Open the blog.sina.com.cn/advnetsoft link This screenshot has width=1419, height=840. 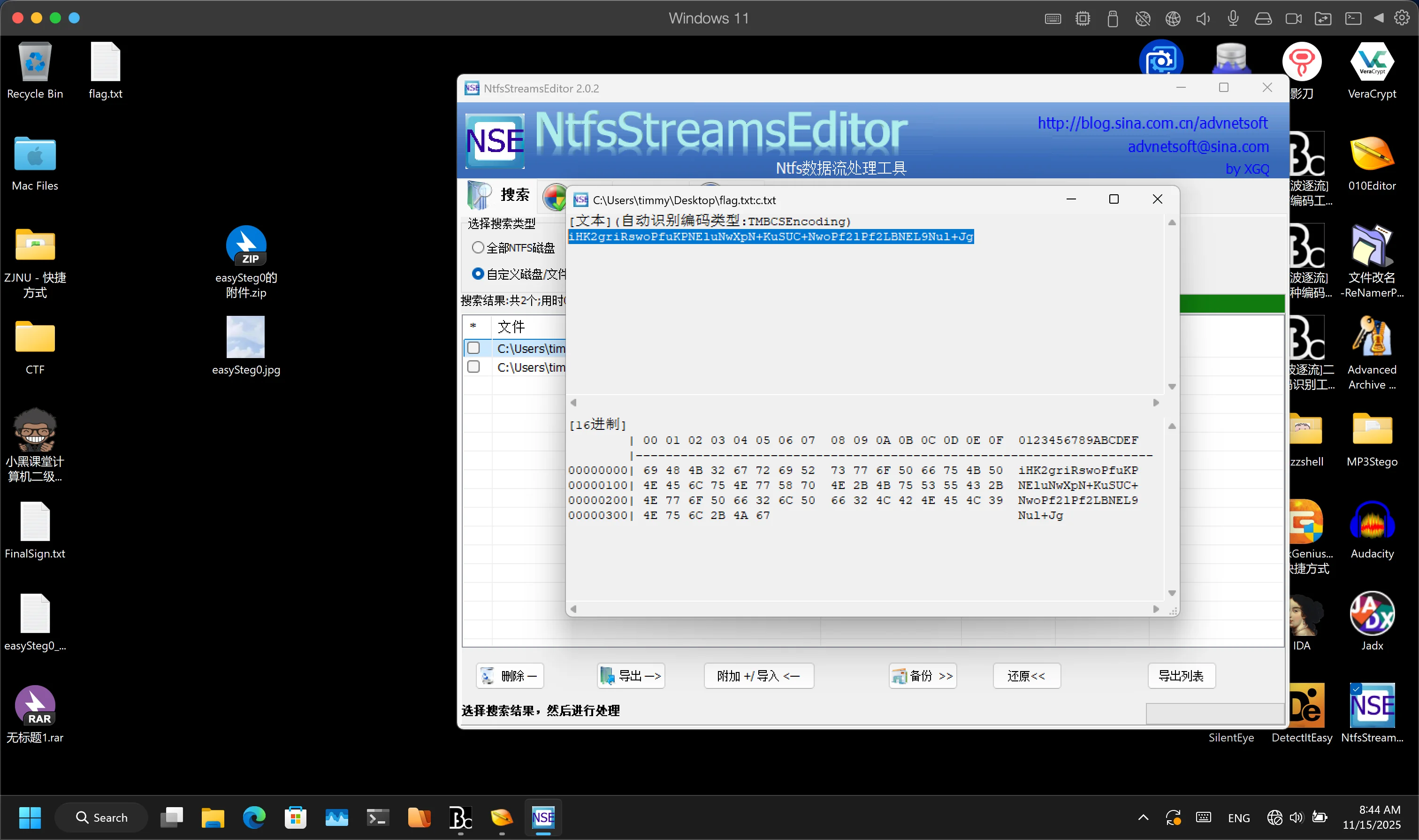1152,123
